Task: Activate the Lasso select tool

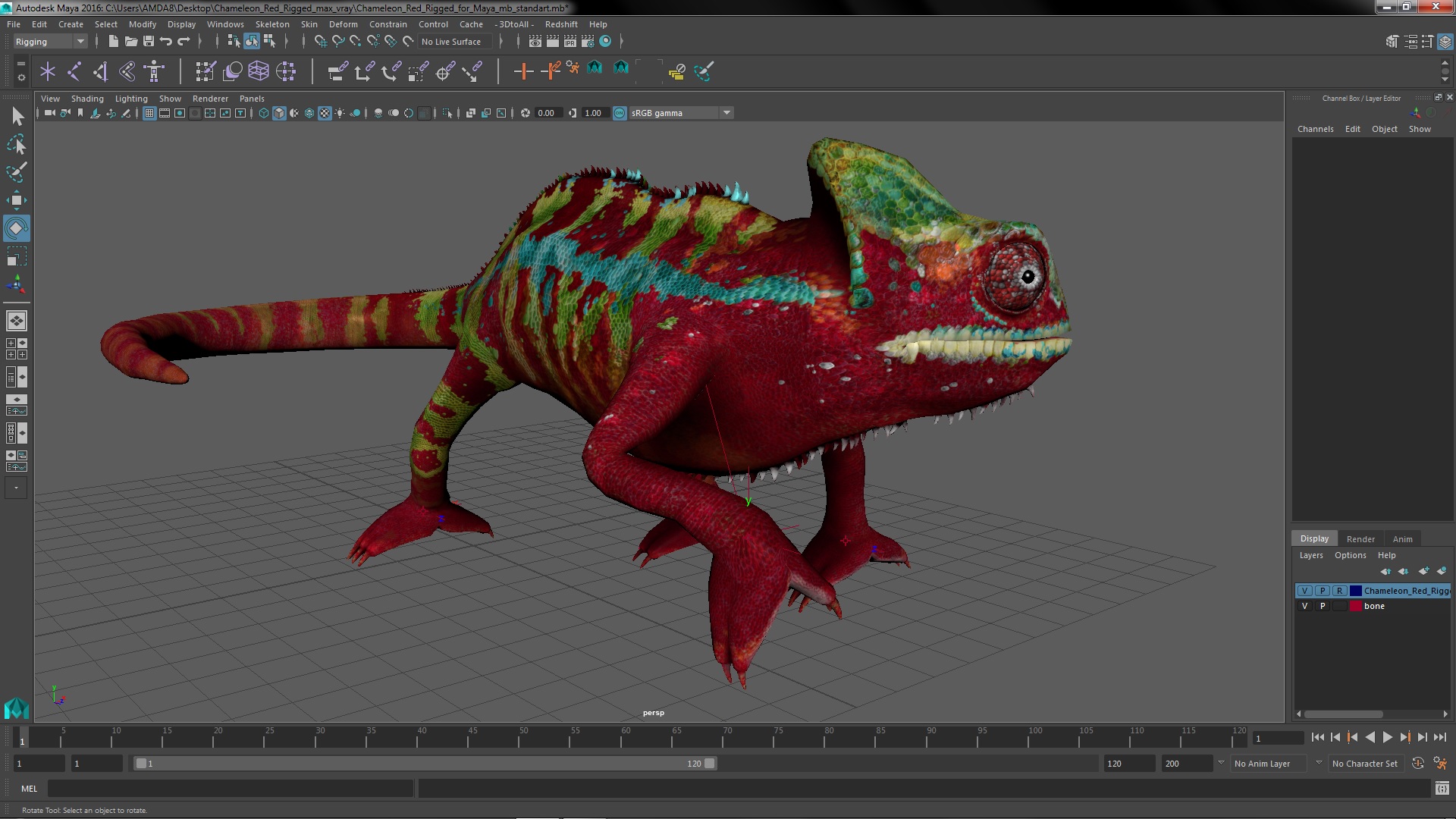Action: click(x=17, y=144)
